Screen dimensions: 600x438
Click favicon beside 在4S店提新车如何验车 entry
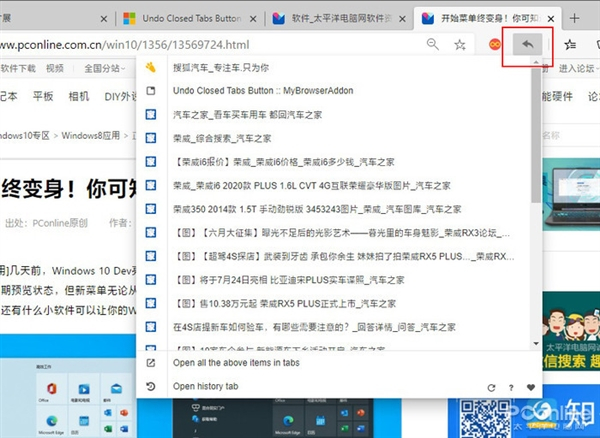(151, 327)
